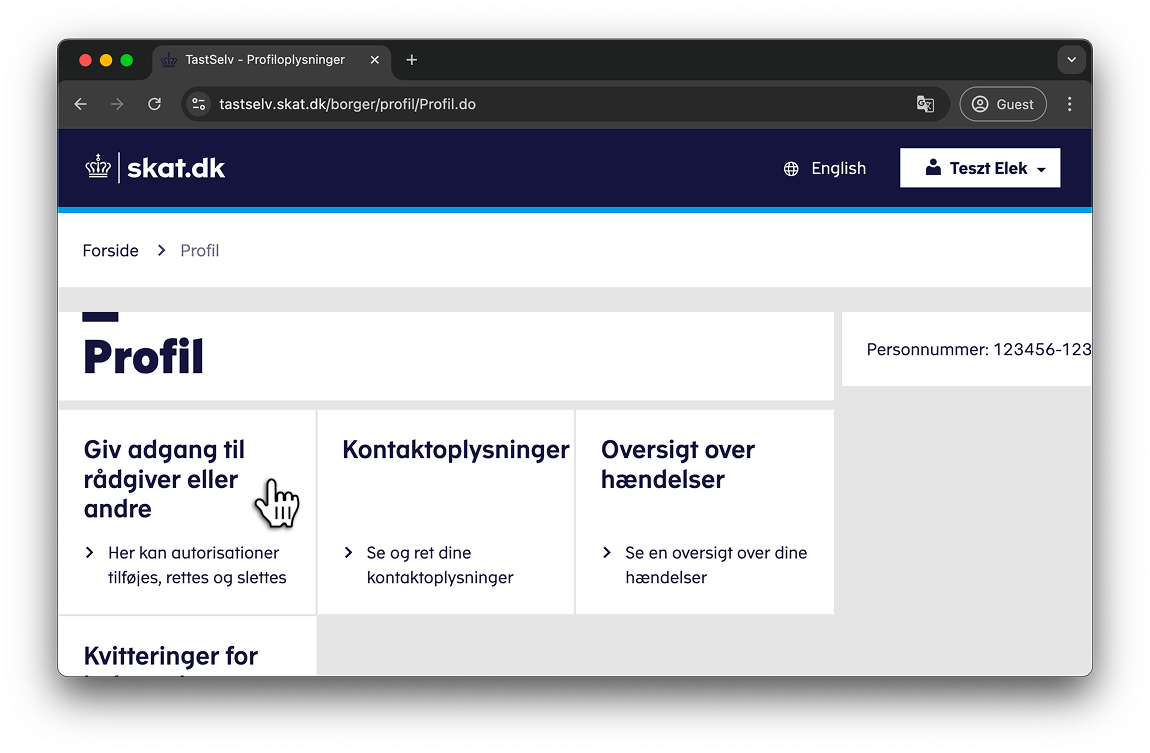Open the Chrome three-dot menu
Screen dimensions: 1150x753
(x=1069, y=104)
